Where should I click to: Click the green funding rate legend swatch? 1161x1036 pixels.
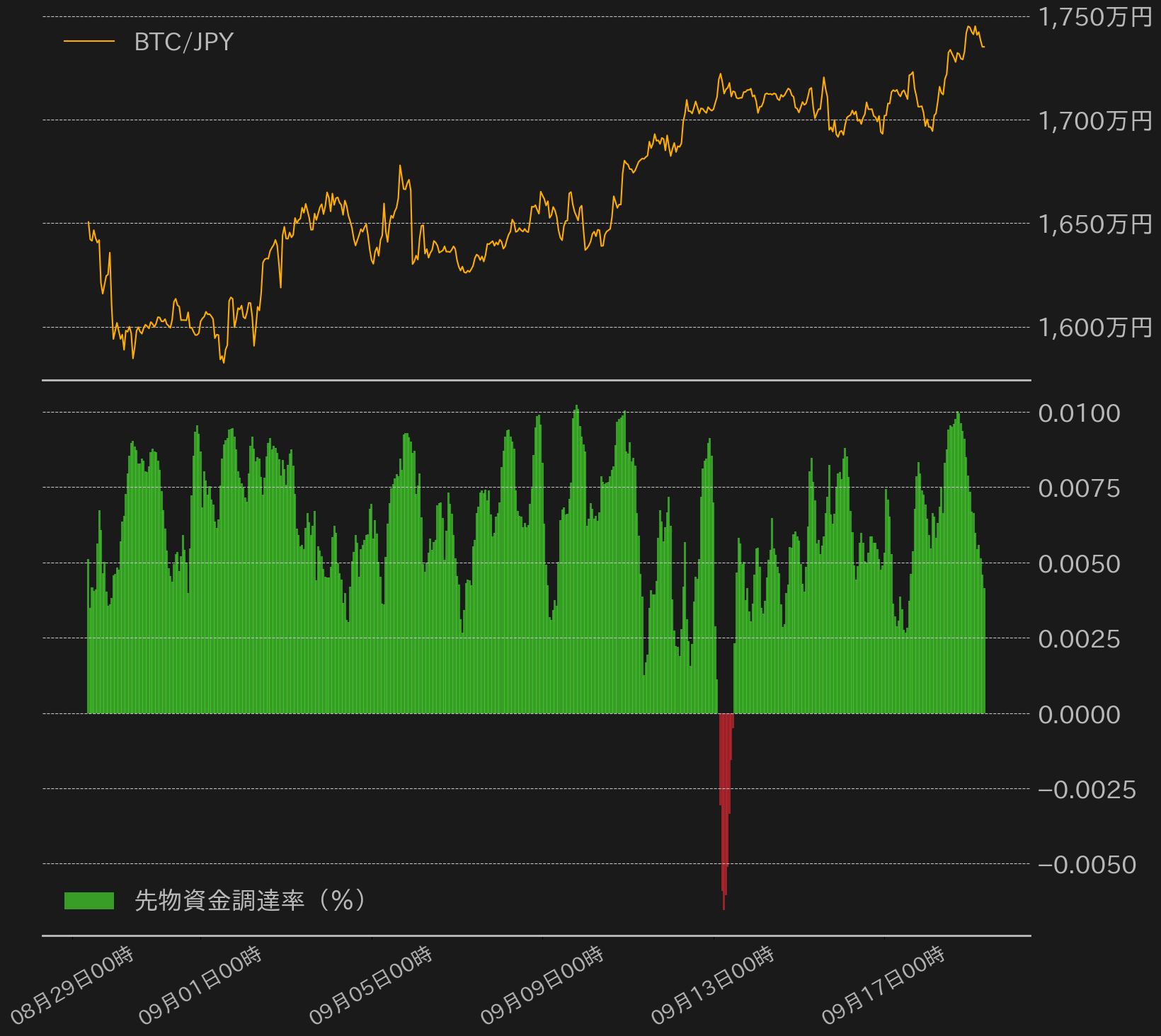click(89, 900)
